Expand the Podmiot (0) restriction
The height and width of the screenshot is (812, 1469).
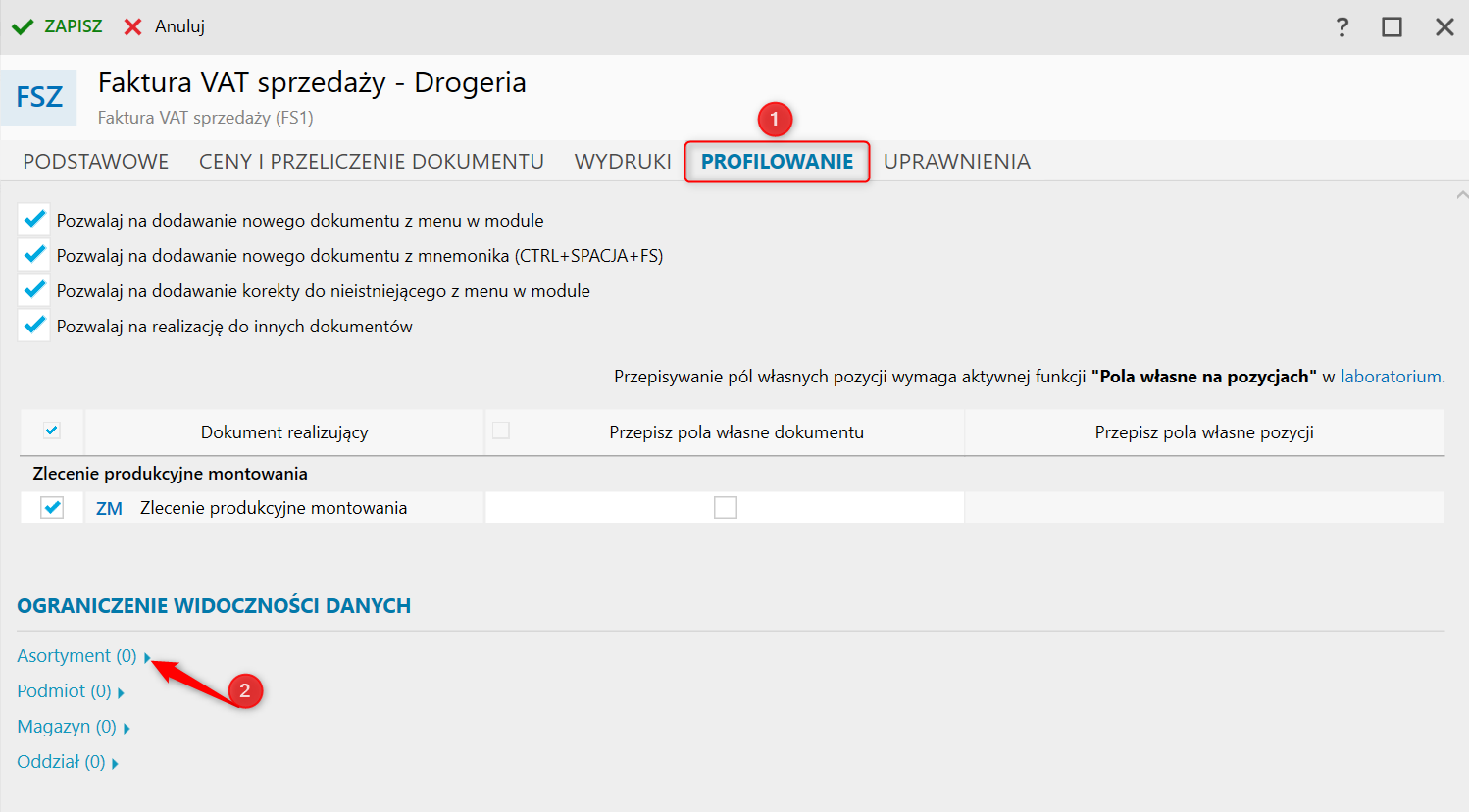(71, 691)
